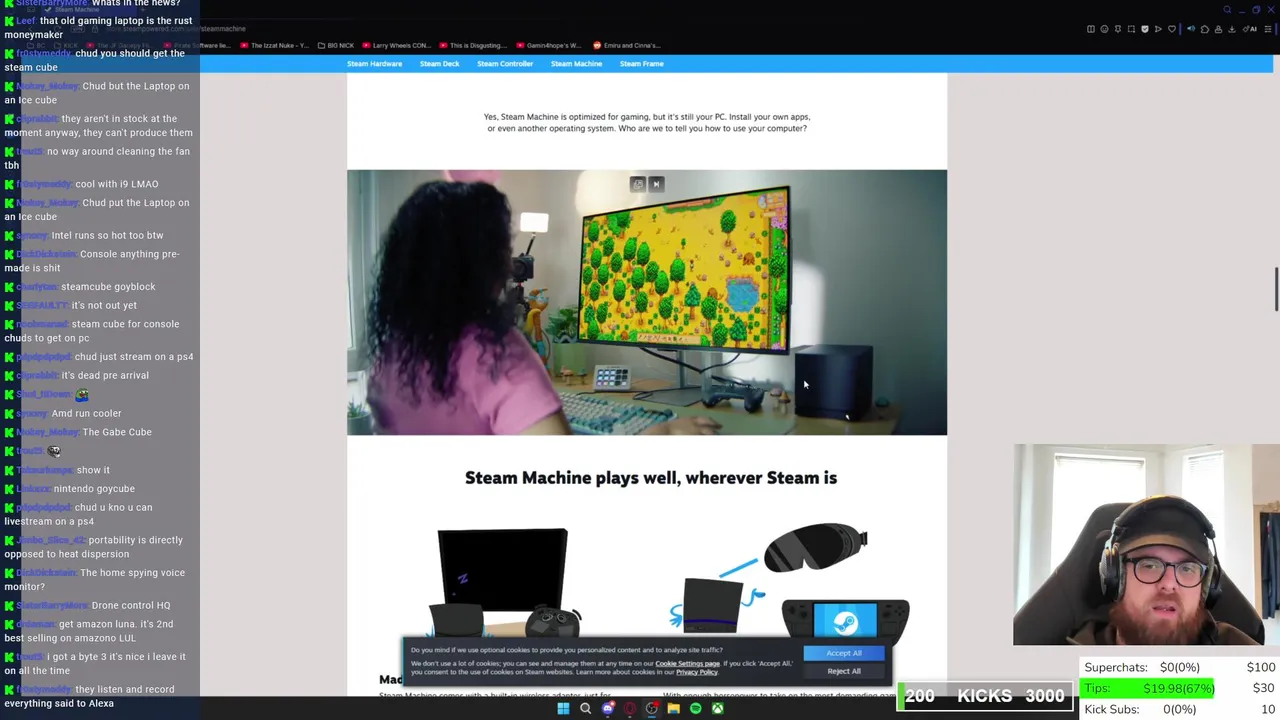This screenshot has height=720, width=1280.
Task: Click the streamer webcam overlay
Action: 1146,545
